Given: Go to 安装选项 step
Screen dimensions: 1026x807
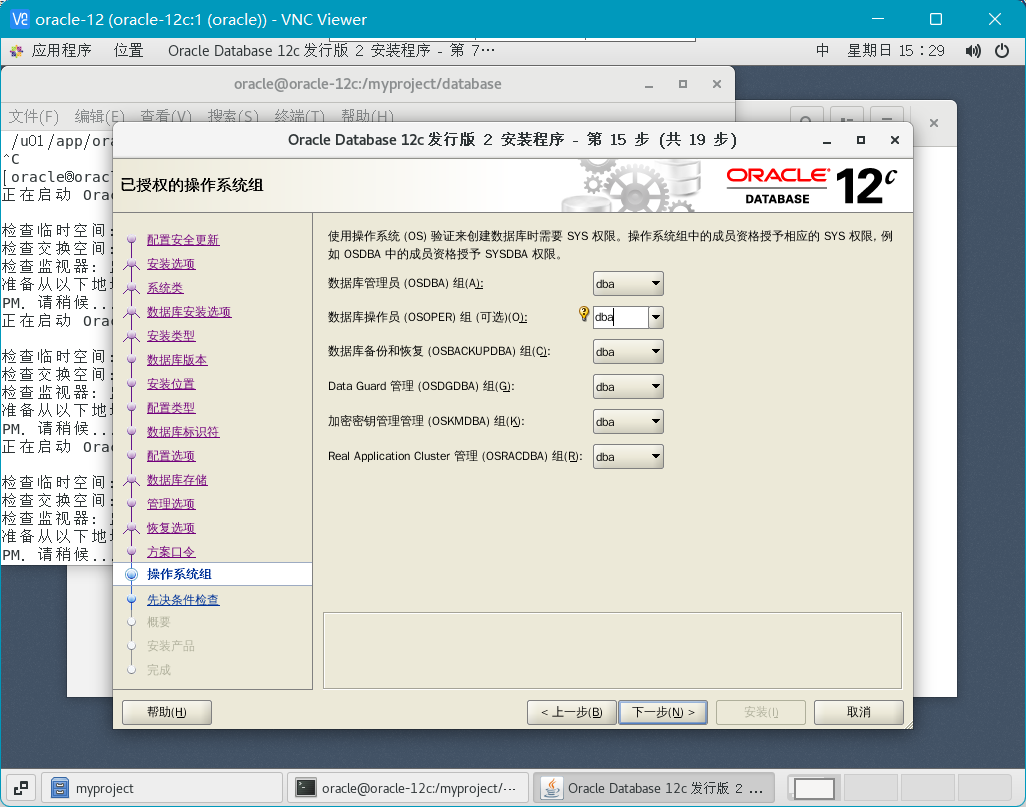Looking at the screenshot, I should (x=171, y=264).
